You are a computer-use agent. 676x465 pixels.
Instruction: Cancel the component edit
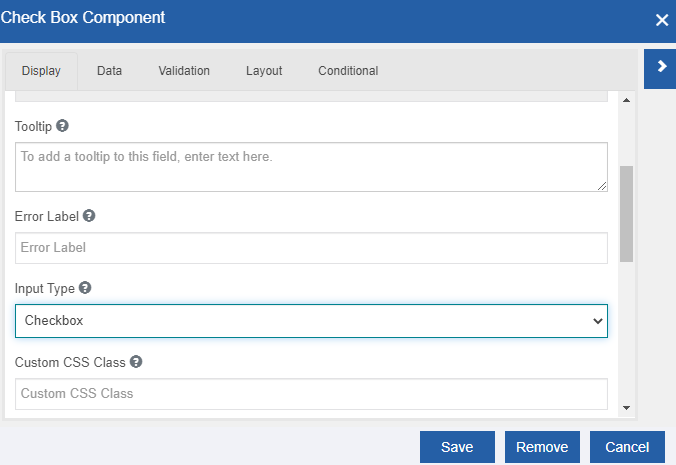tap(627, 447)
